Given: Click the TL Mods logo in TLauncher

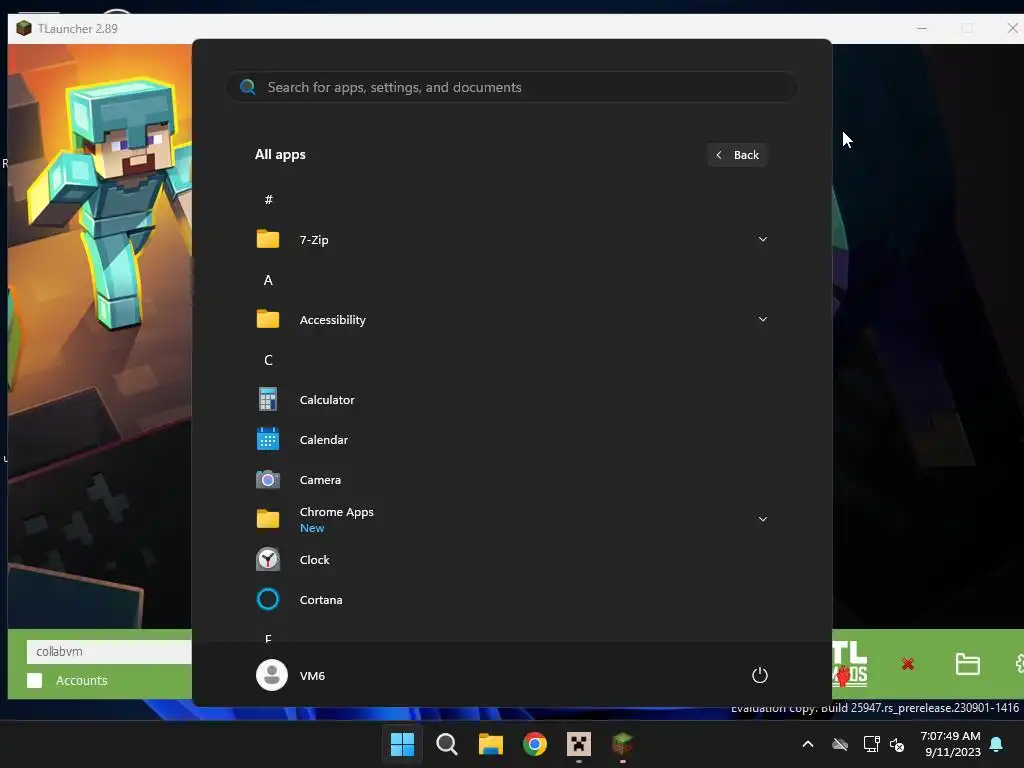Looking at the screenshot, I should click(850, 664).
